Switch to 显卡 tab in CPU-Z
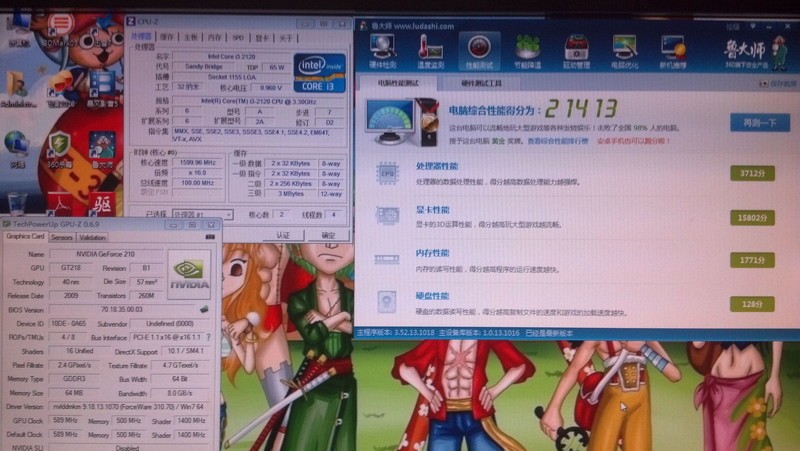 pos(262,37)
